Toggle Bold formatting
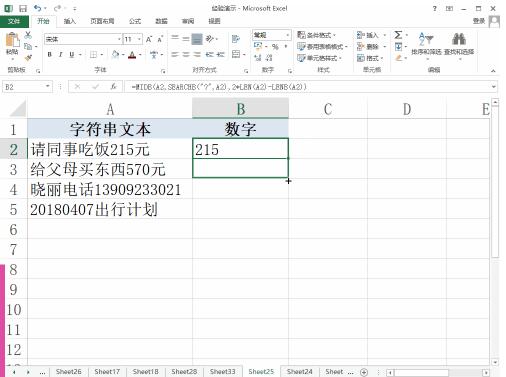This screenshot has width=506, height=377. pyautogui.click(x=50, y=54)
